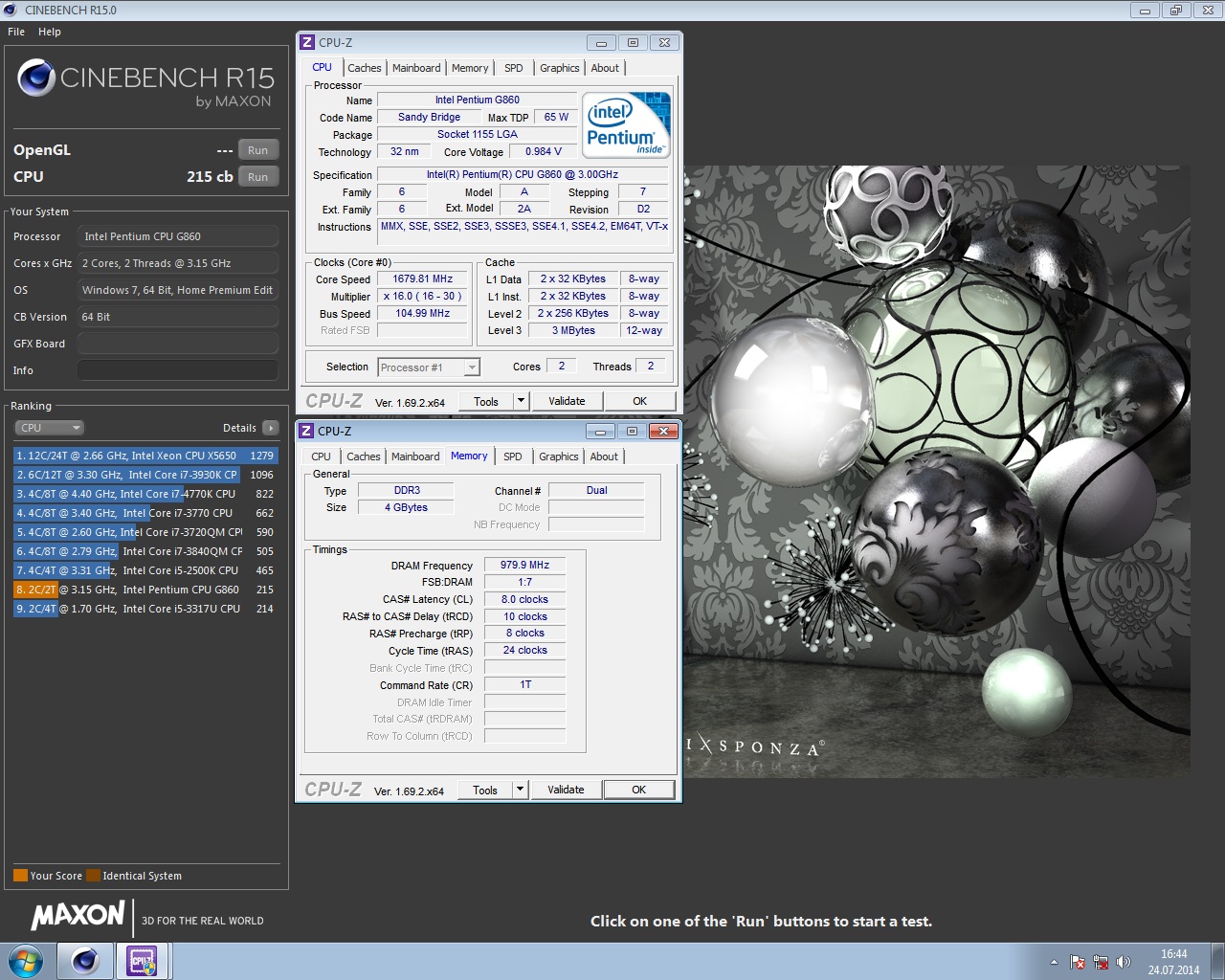Open the CPU ranking type dropdown

pyautogui.click(x=49, y=428)
